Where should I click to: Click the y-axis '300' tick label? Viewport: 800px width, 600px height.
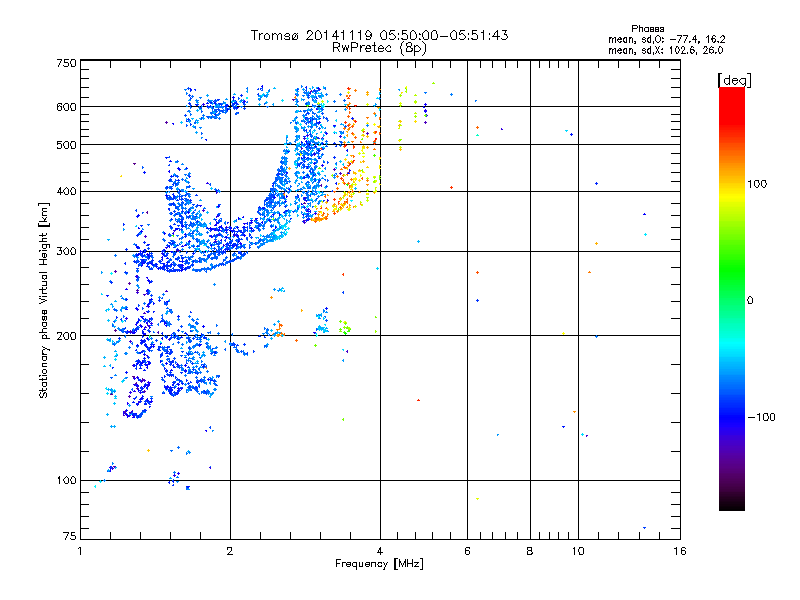point(66,252)
